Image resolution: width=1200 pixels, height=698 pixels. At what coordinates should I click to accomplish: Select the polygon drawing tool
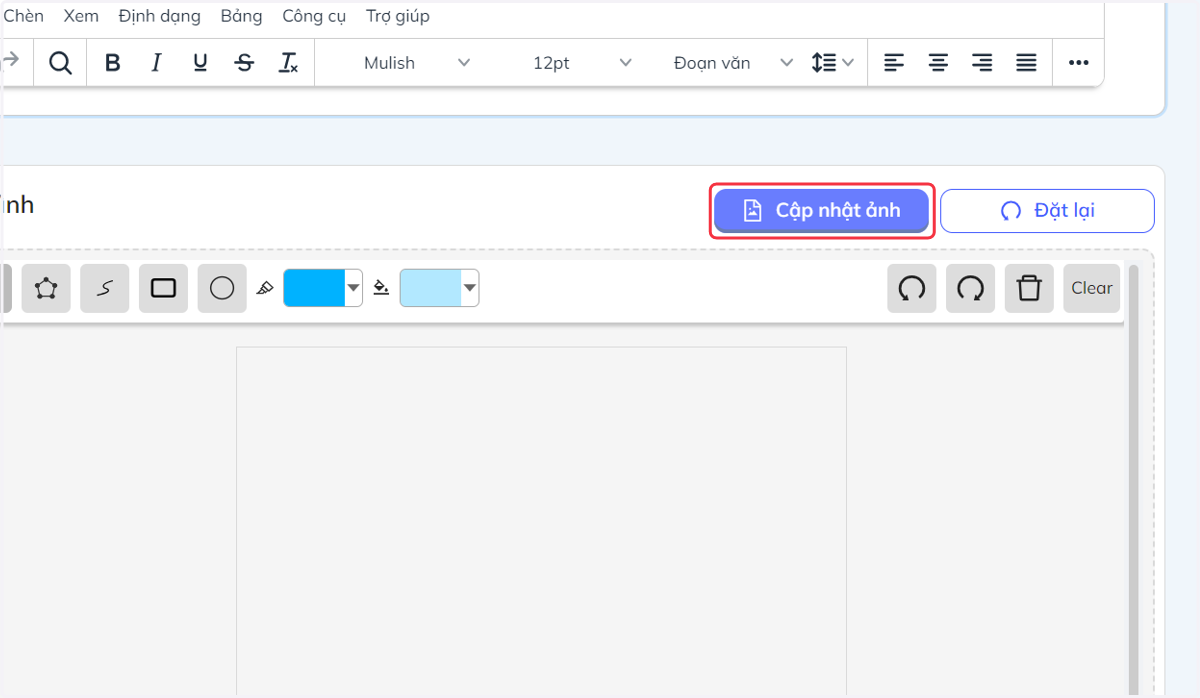[x=46, y=289]
